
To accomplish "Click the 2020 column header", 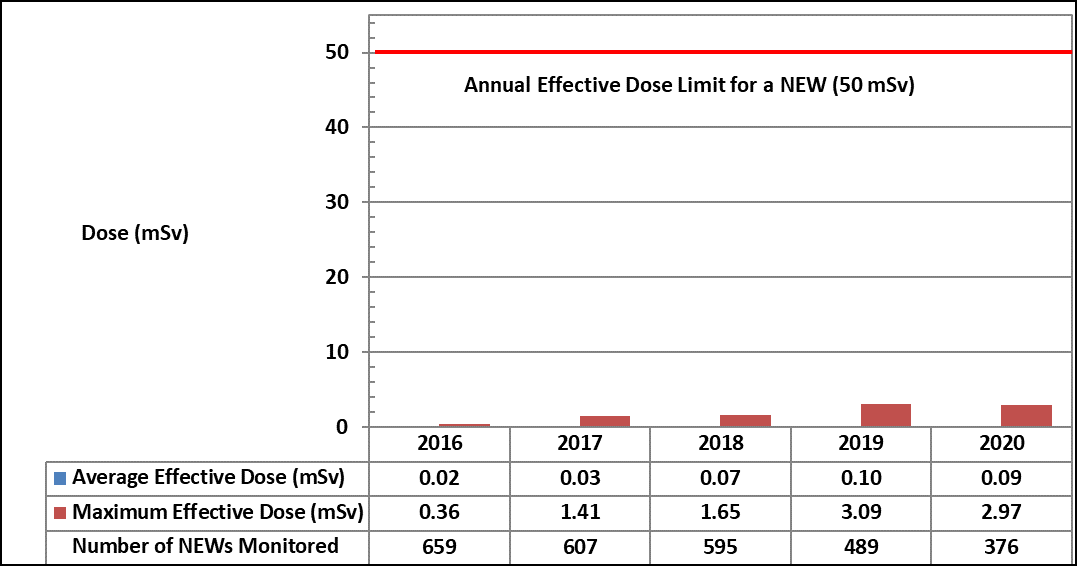I will [1001, 443].
